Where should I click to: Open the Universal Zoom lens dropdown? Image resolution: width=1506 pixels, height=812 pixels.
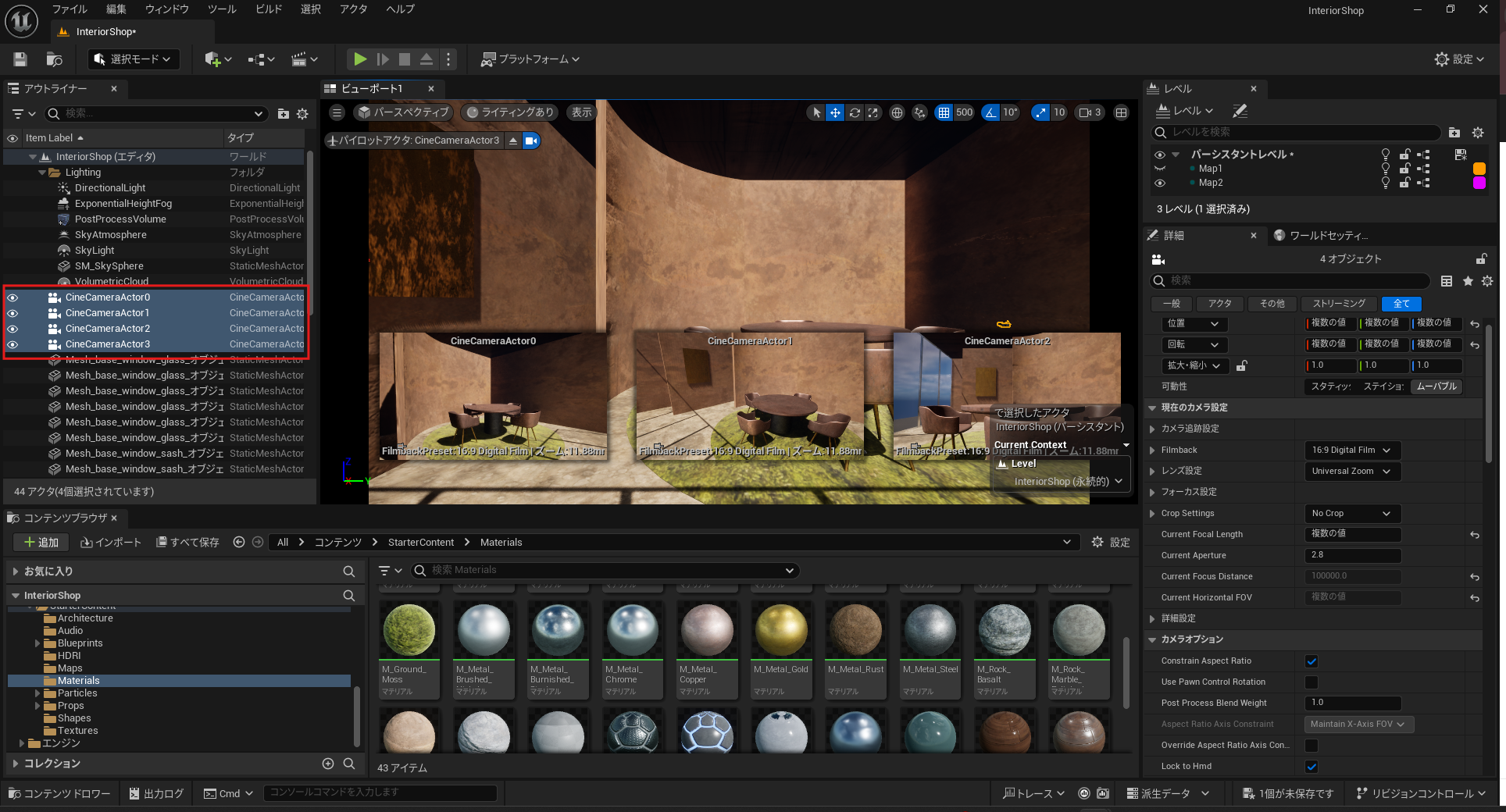(1351, 472)
